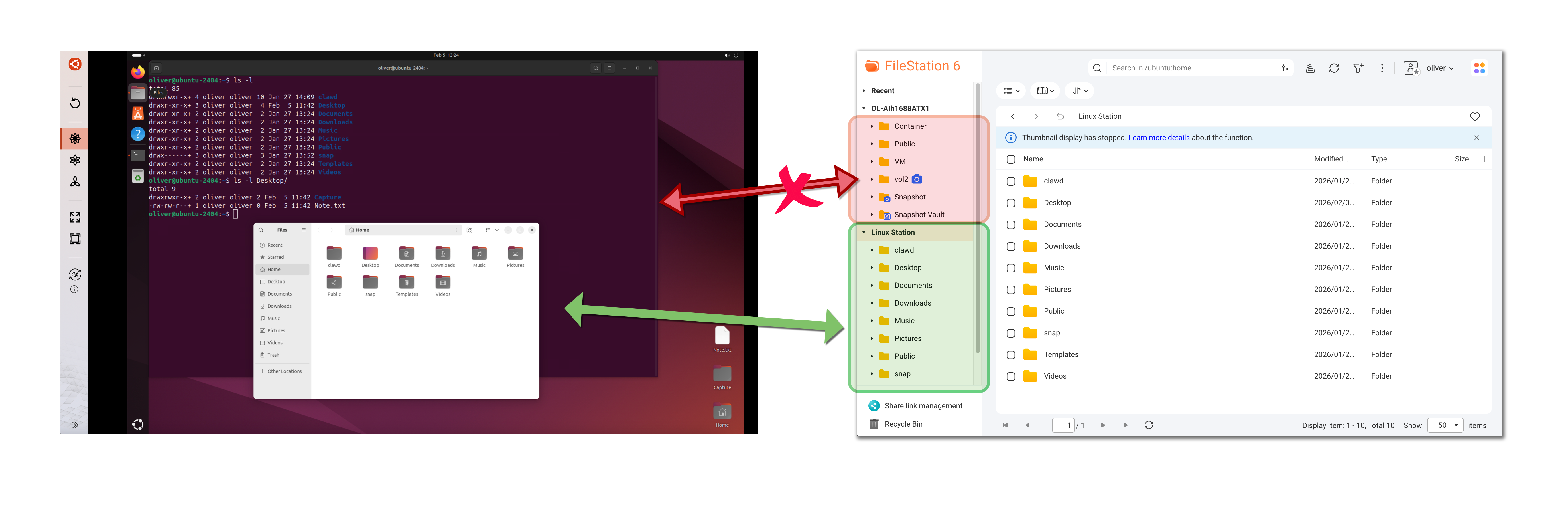Viewport: 1568px width, 509px height.
Task: Open the smart filter funnel icon
Action: click(x=1358, y=68)
